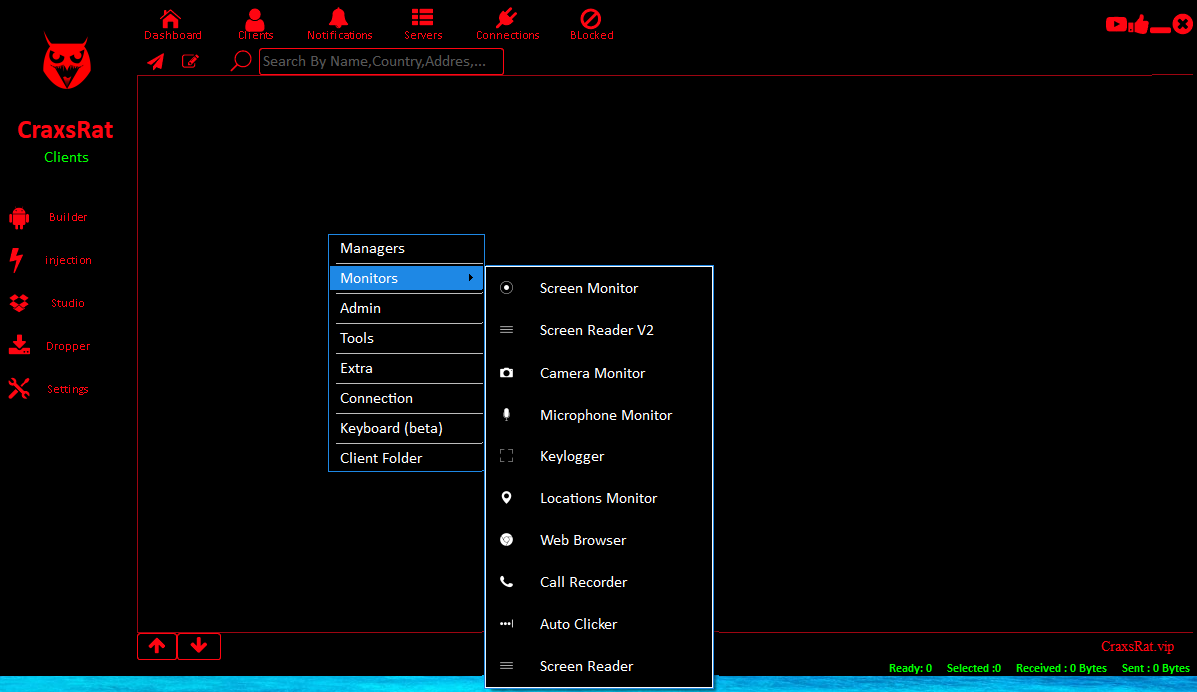Expand the Monitors submenu arrow

[x=470, y=278]
